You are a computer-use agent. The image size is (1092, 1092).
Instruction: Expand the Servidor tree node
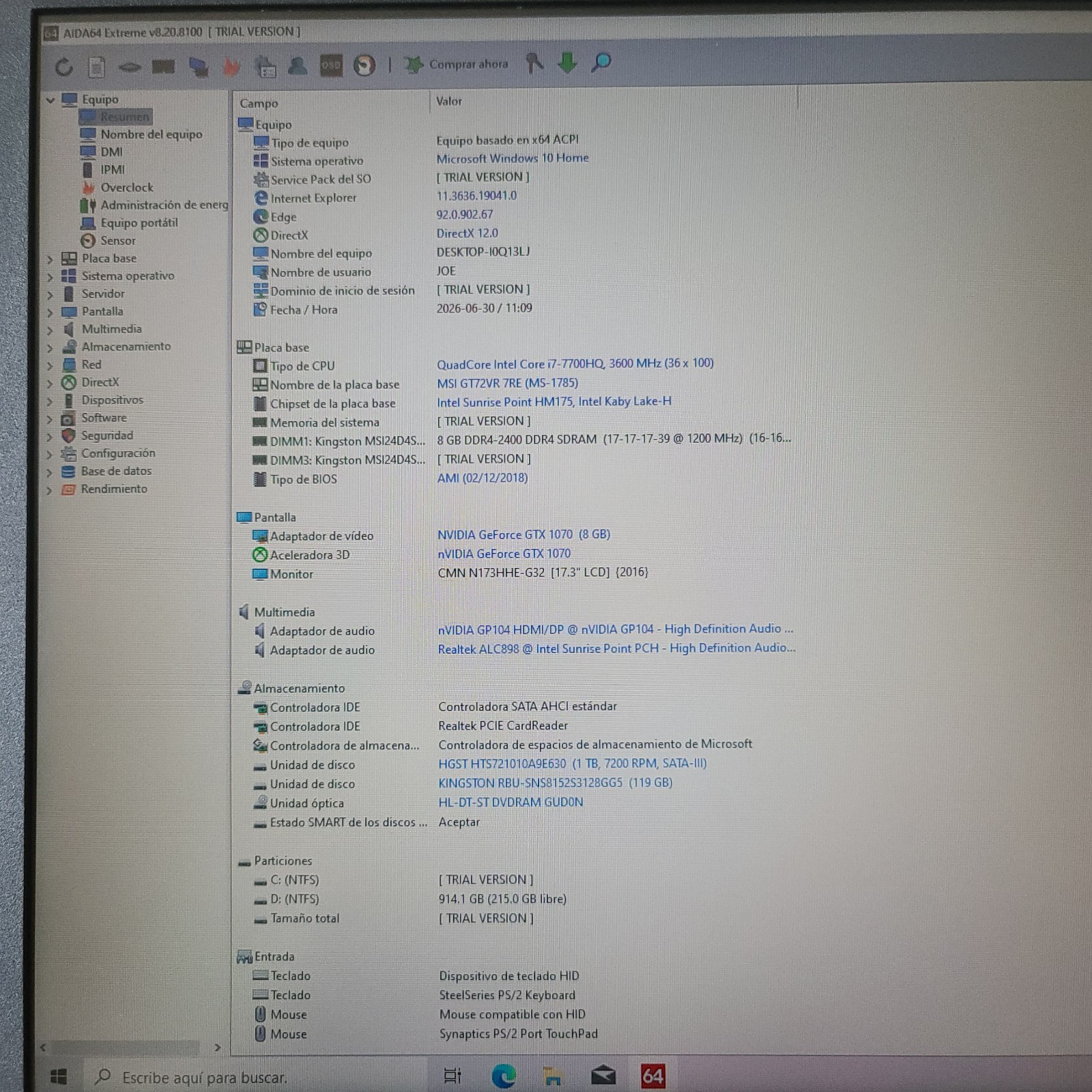(x=50, y=295)
